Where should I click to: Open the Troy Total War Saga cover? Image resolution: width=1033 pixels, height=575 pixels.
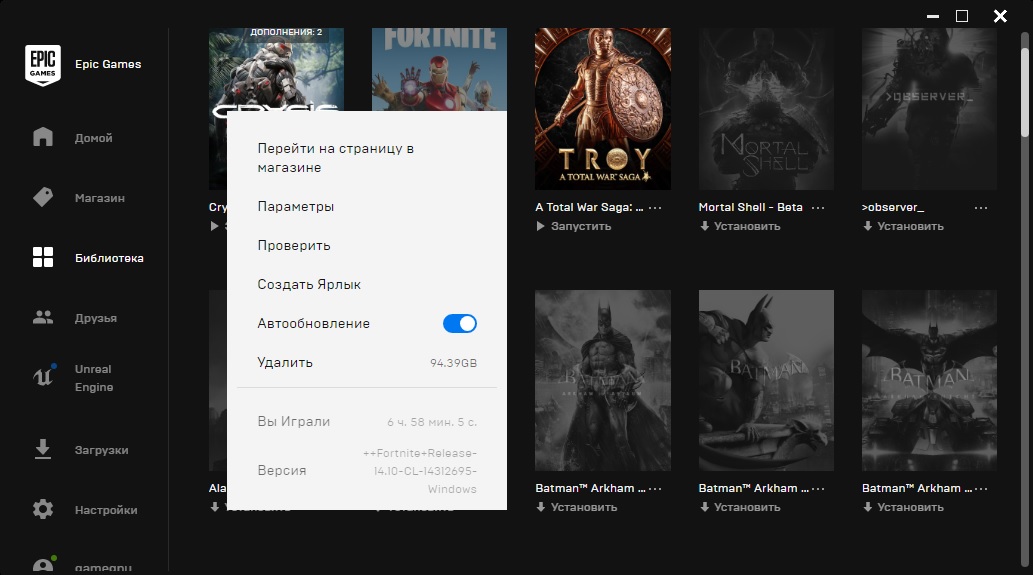pos(603,109)
